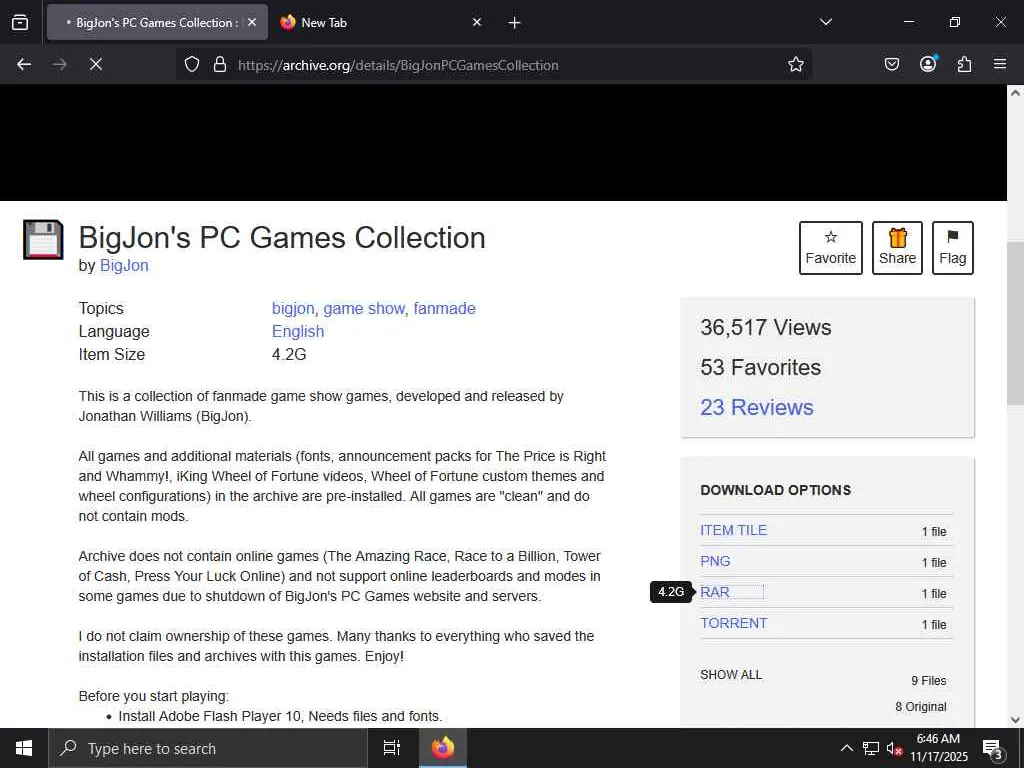Open Firefox View tab overview icon
Image resolution: width=1024 pixels, height=768 pixels.
click(x=20, y=22)
